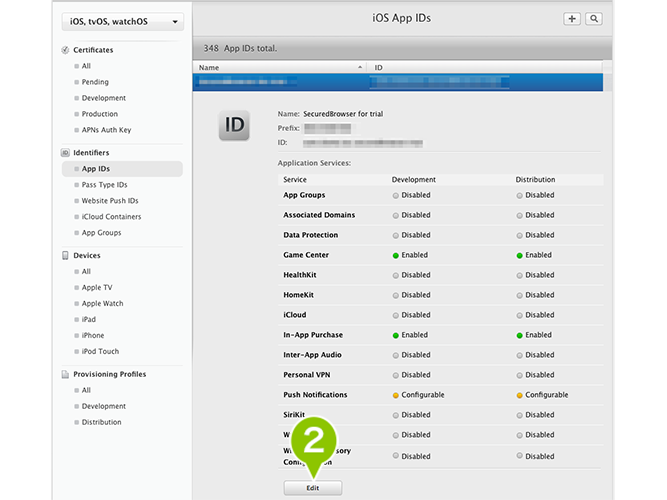This screenshot has width=667, height=500.
Task: Click the Game Center service label
Action: (x=306, y=255)
